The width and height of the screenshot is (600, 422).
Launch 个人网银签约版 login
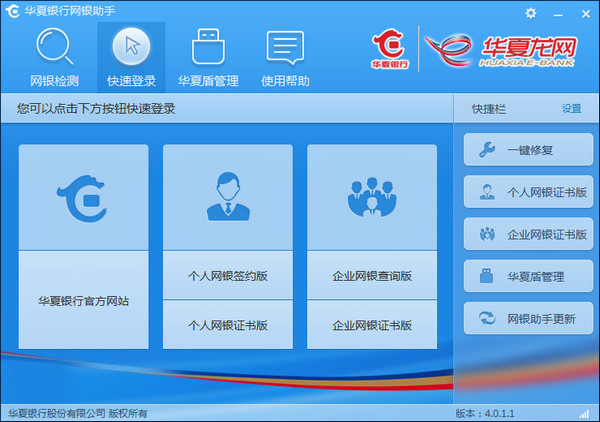tap(228, 275)
